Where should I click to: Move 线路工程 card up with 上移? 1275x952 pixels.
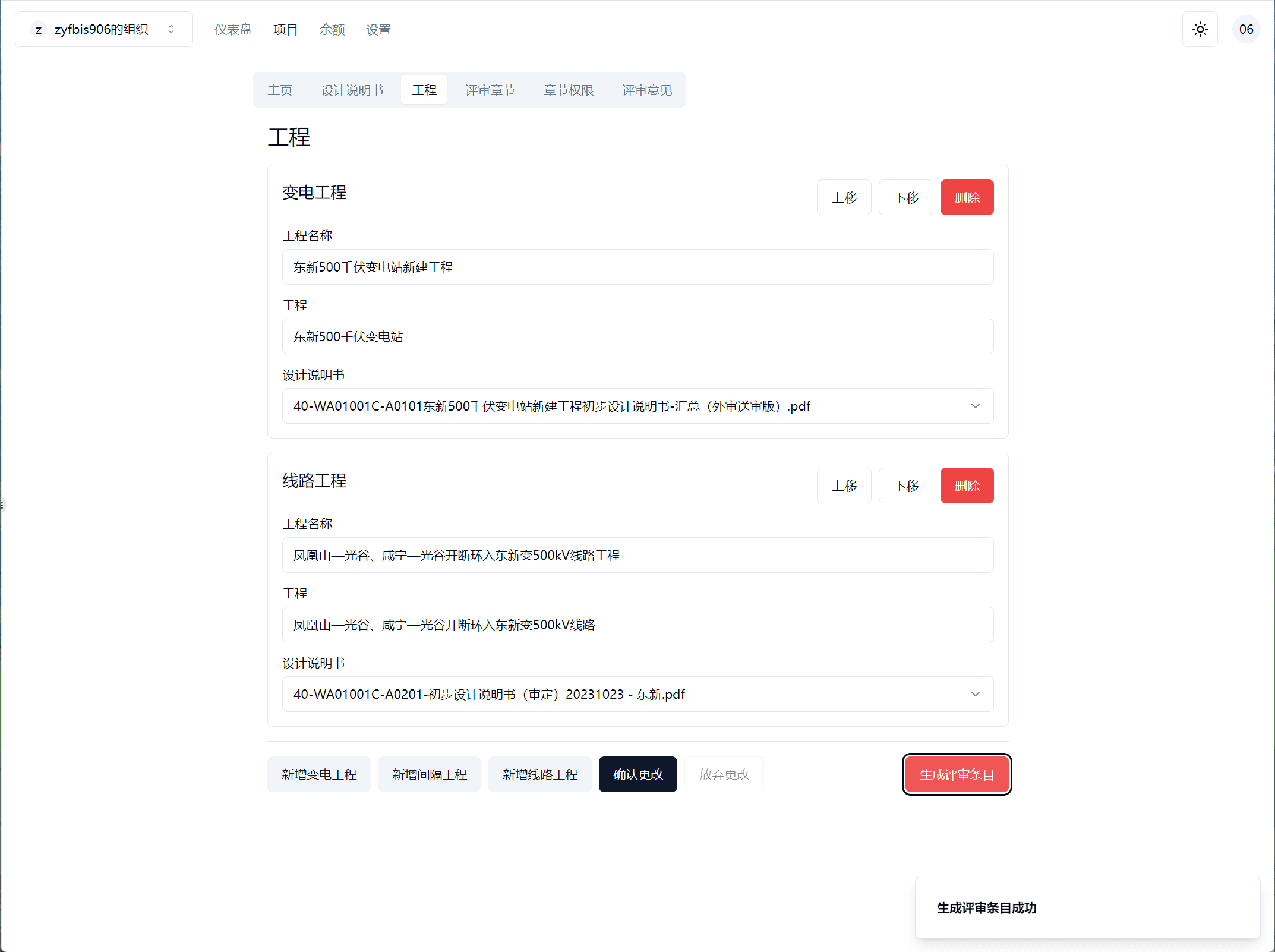[844, 486]
